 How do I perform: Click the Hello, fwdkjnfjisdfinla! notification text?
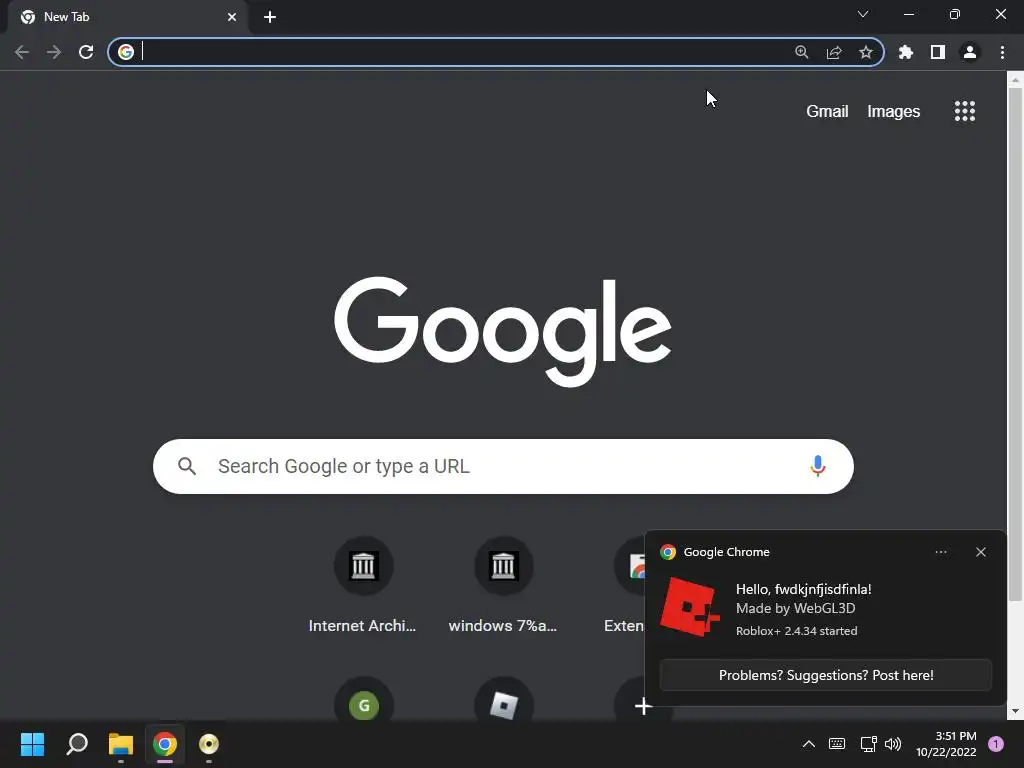click(803, 589)
